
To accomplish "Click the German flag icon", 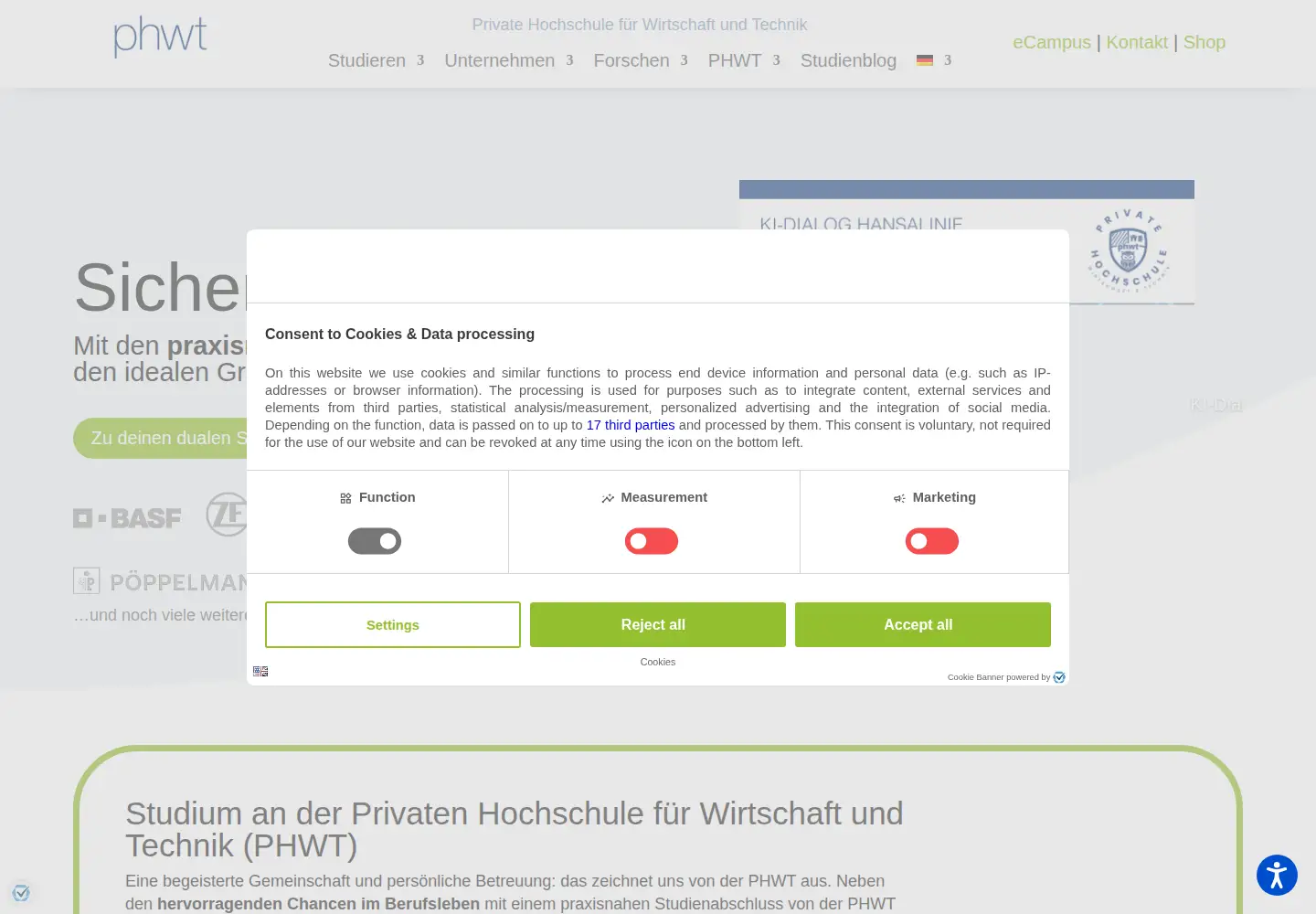I will [x=925, y=60].
